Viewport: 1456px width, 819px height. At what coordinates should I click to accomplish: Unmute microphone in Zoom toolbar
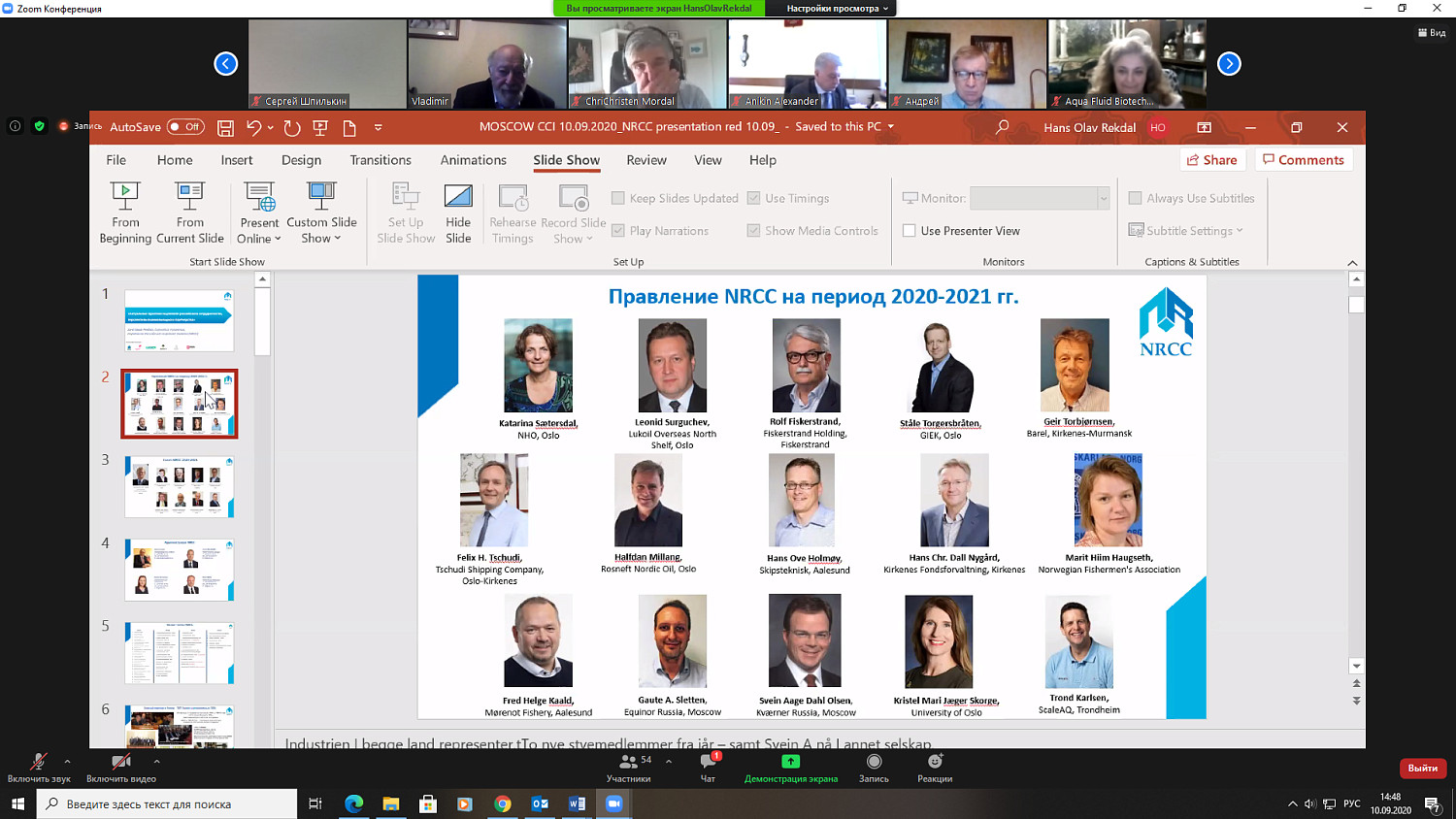39,768
